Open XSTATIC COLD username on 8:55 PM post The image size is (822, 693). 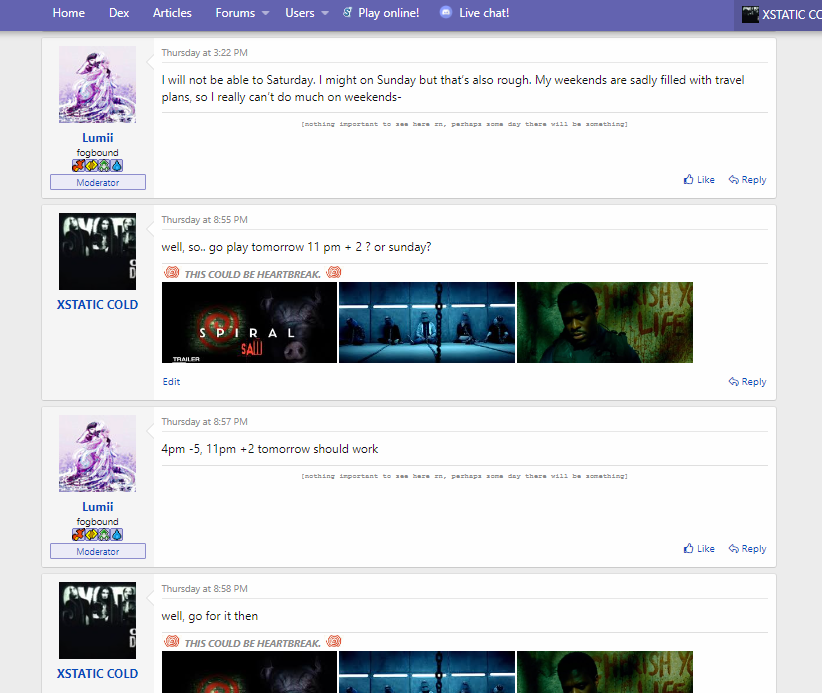[98, 305]
